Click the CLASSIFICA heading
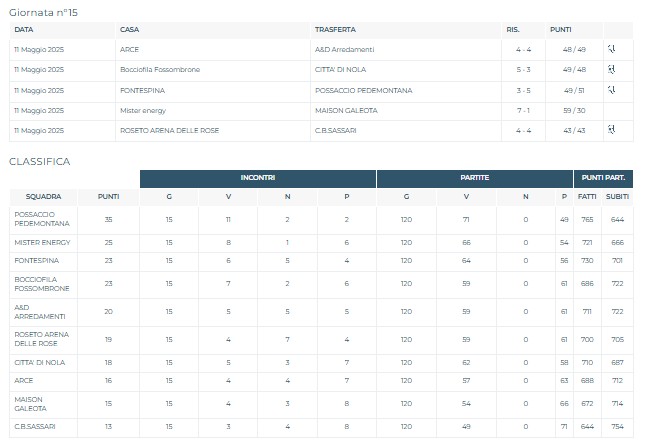Screen dimensions: 652x441 [x=40, y=161]
